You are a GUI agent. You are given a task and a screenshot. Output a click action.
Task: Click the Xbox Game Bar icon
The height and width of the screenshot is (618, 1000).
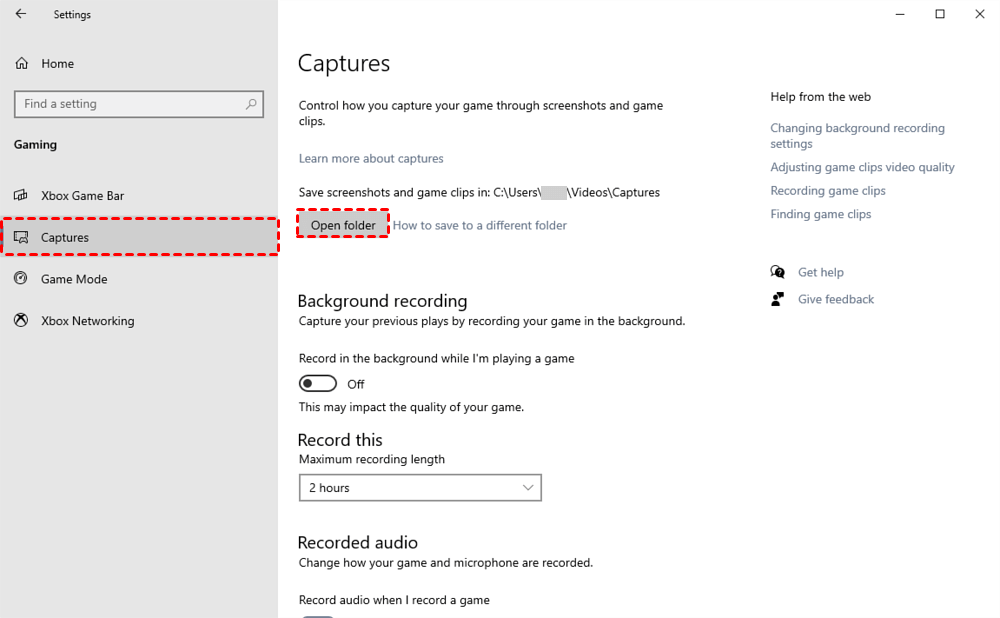[x=21, y=195]
